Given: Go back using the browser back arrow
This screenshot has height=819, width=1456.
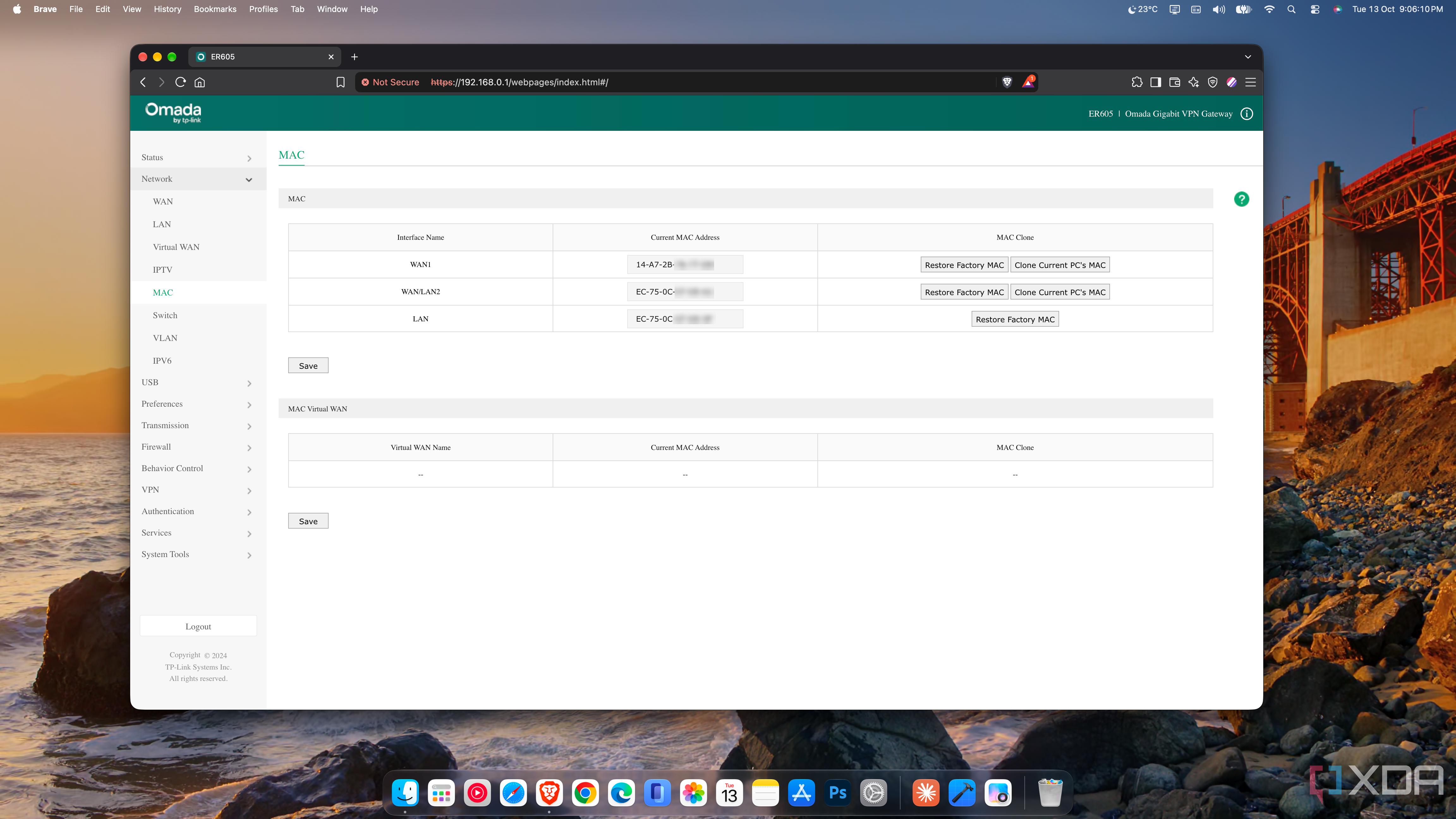Looking at the screenshot, I should click(143, 82).
